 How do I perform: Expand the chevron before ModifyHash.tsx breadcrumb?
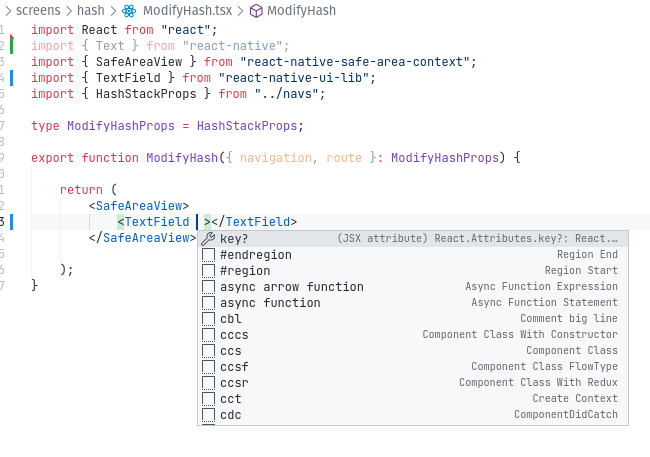pyautogui.click(x=113, y=11)
